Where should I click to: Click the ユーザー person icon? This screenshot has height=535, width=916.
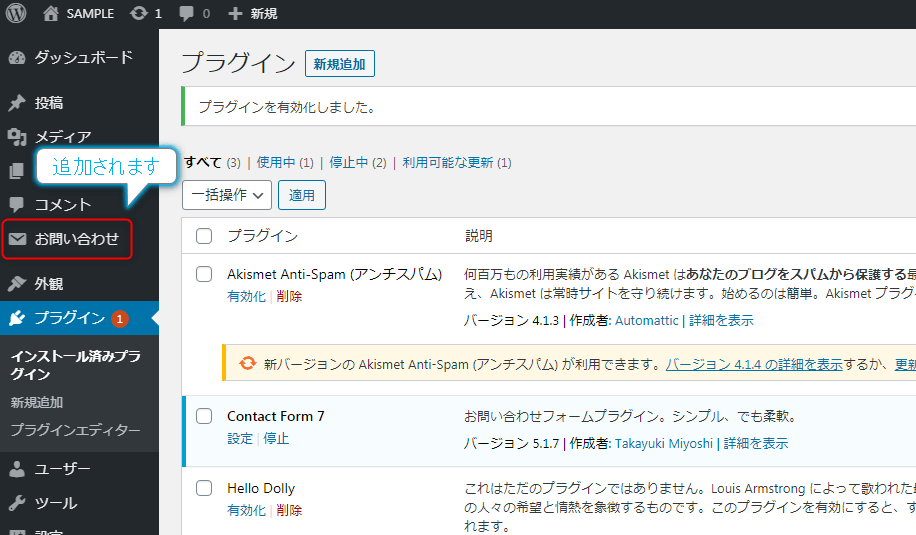click(17, 468)
